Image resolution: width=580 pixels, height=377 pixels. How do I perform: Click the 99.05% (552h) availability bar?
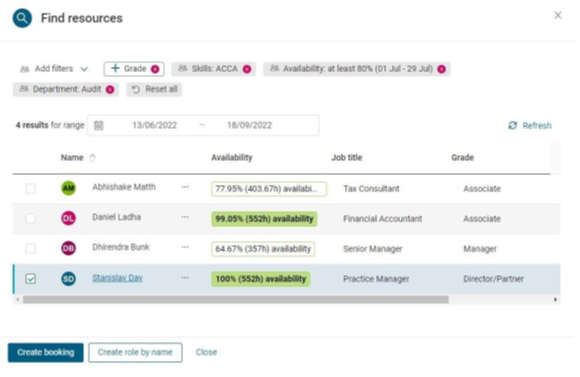264,219
